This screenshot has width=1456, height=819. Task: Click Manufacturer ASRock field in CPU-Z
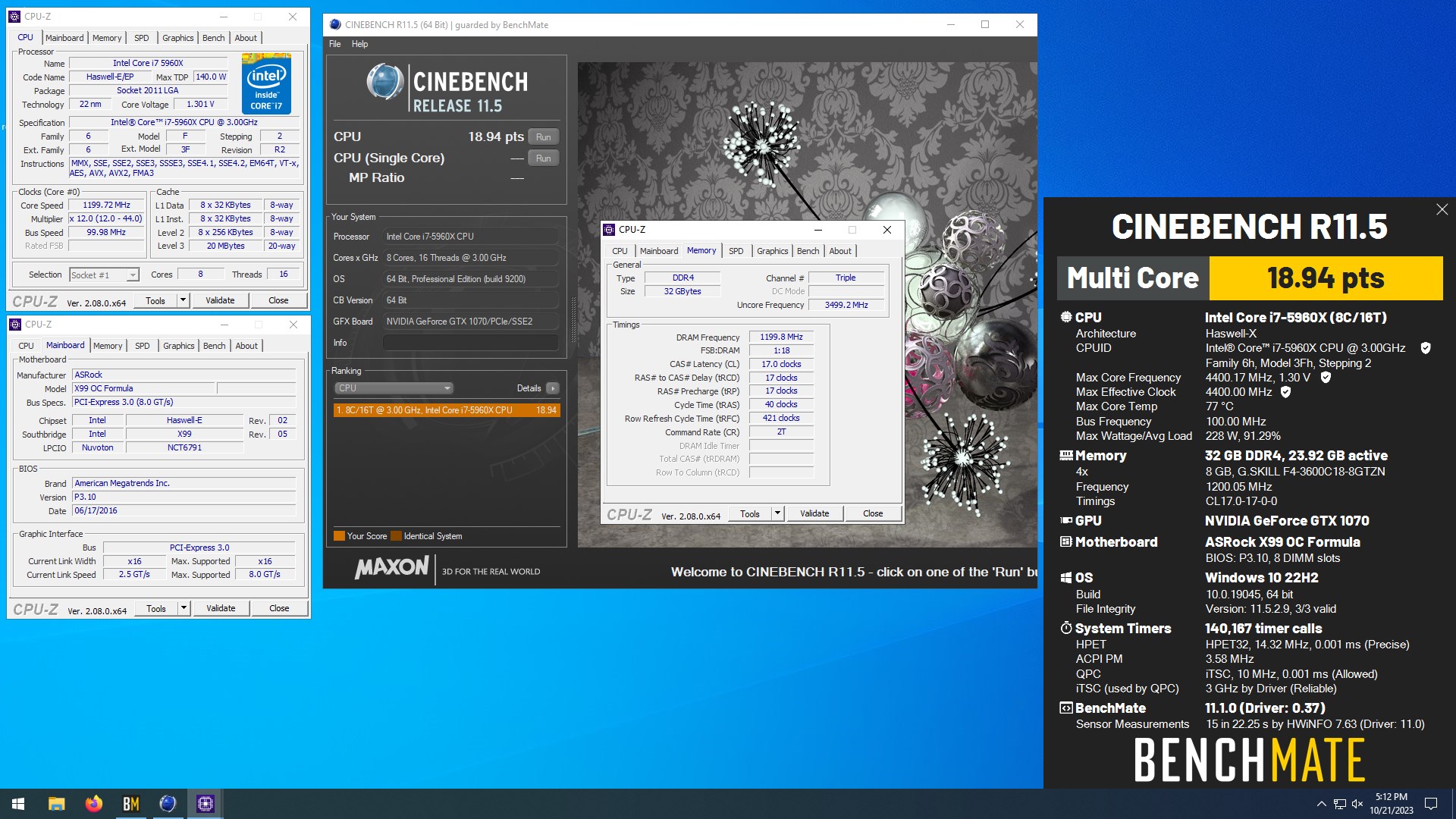[184, 375]
